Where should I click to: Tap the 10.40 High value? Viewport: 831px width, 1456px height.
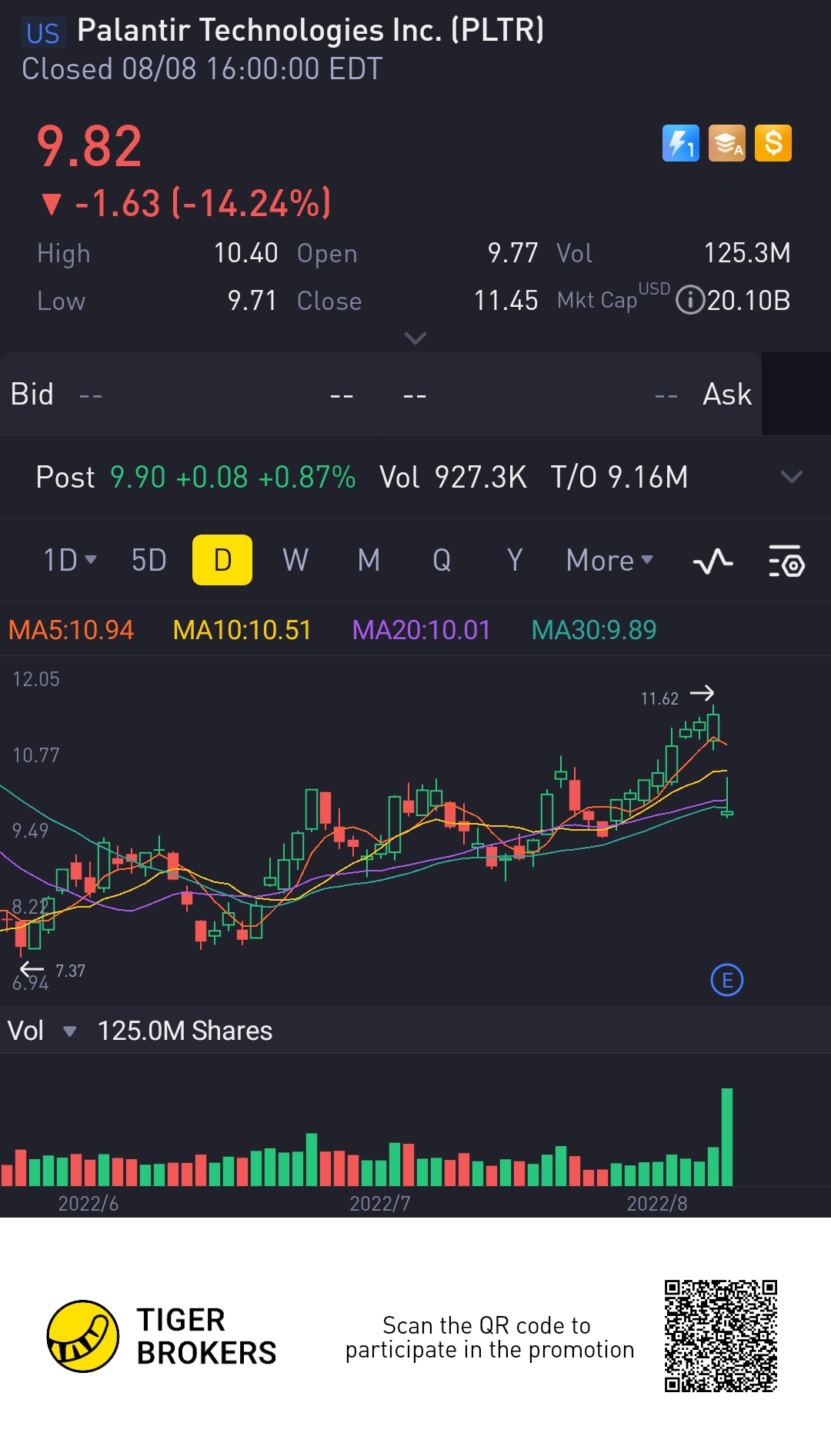click(x=245, y=253)
